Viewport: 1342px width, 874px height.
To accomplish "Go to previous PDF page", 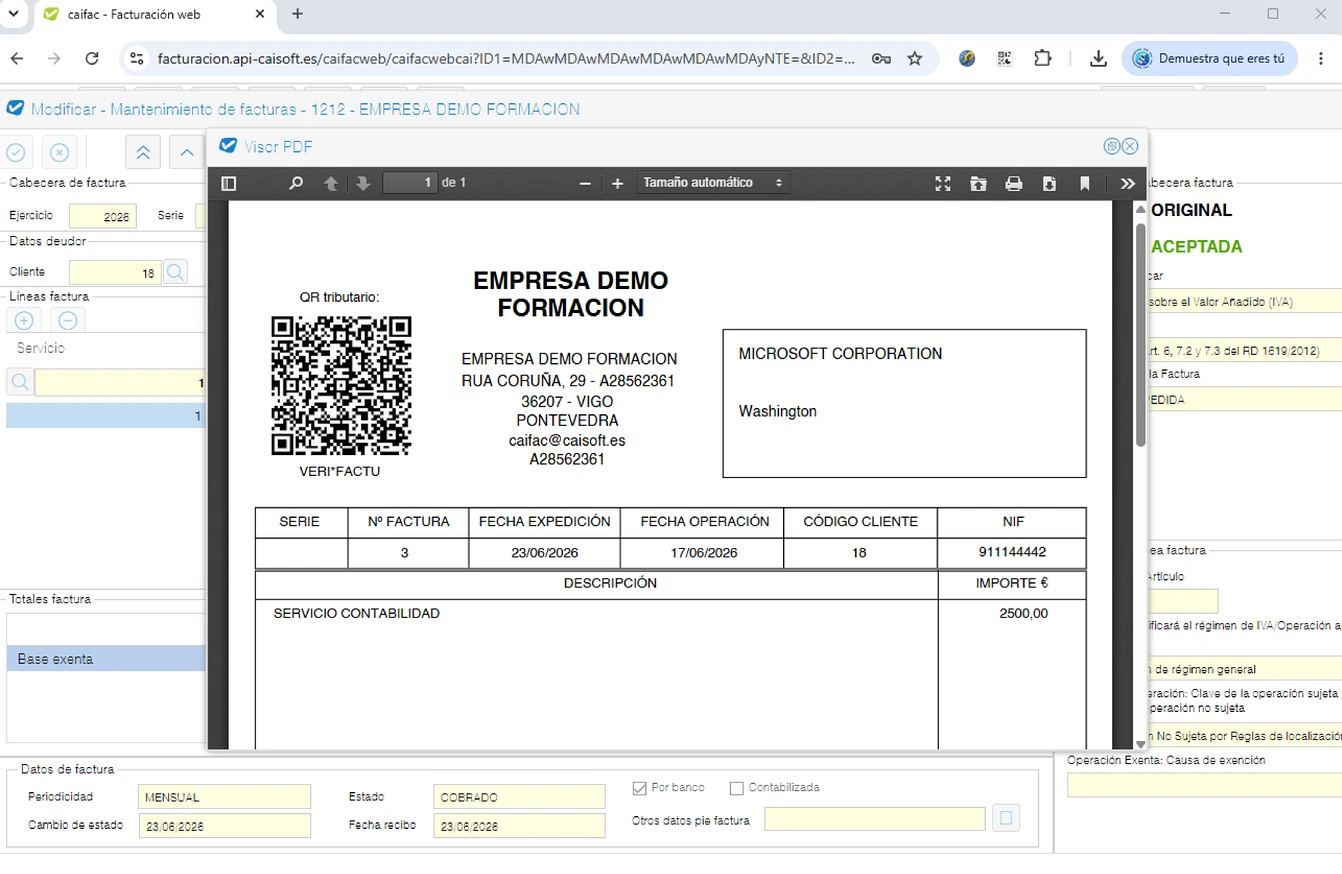I will tap(331, 183).
